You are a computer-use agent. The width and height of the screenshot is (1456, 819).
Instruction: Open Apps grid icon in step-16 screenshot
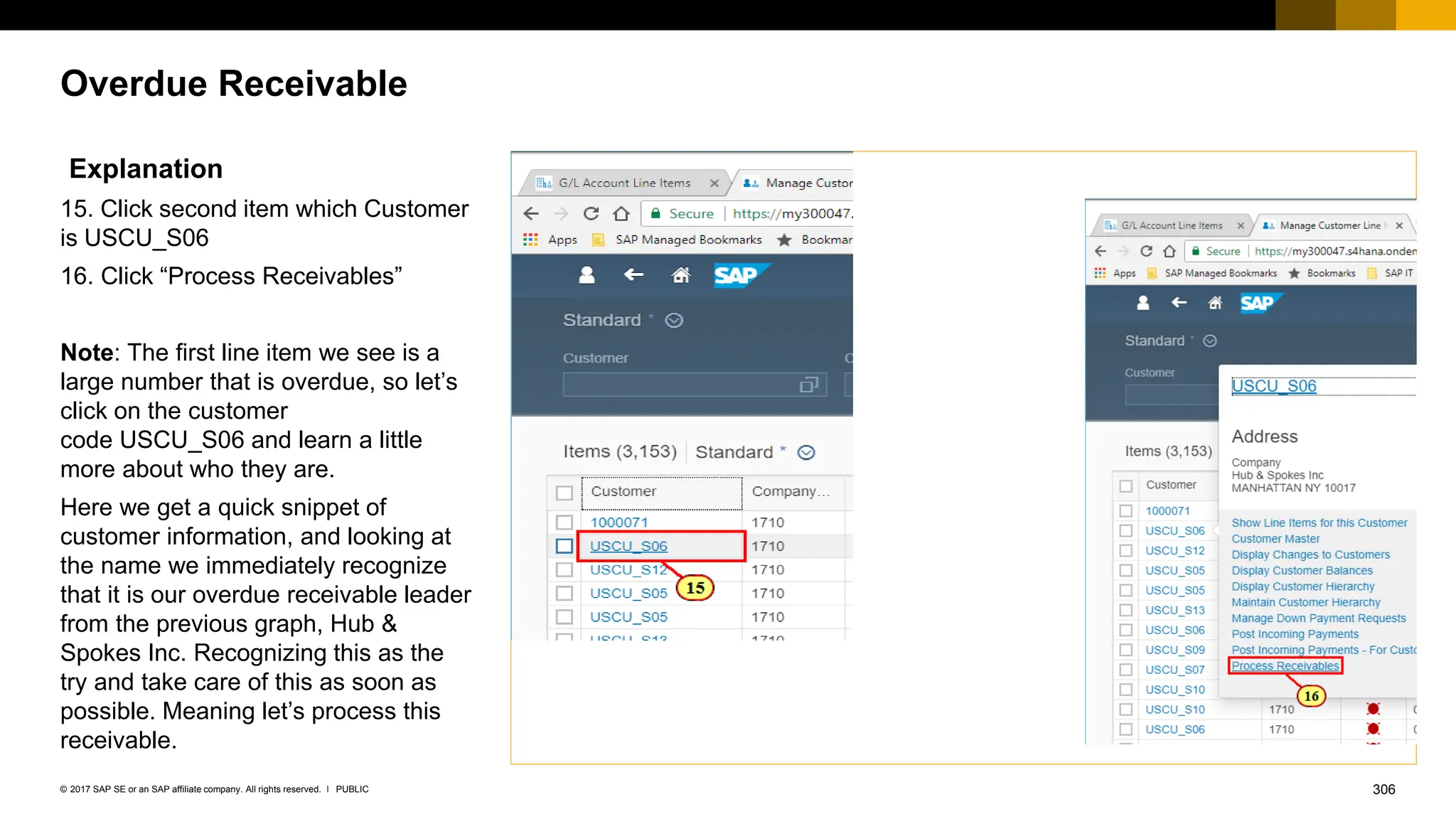(x=1100, y=273)
